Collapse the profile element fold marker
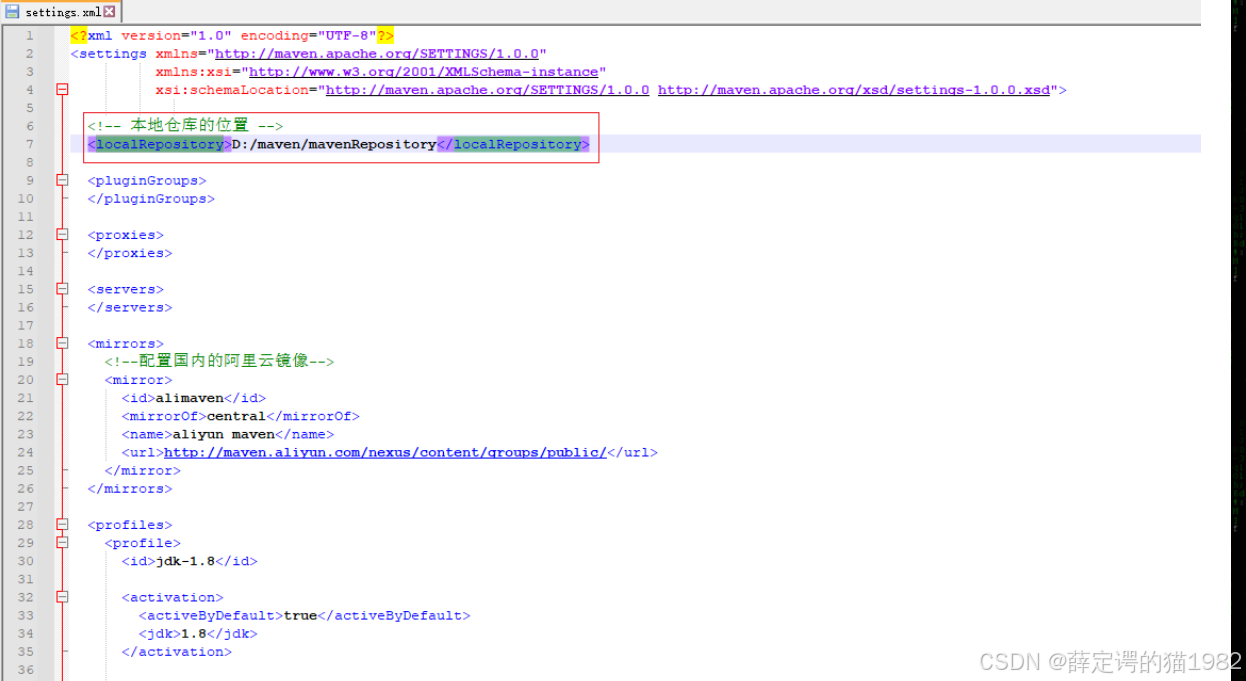 [x=62, y=543]
